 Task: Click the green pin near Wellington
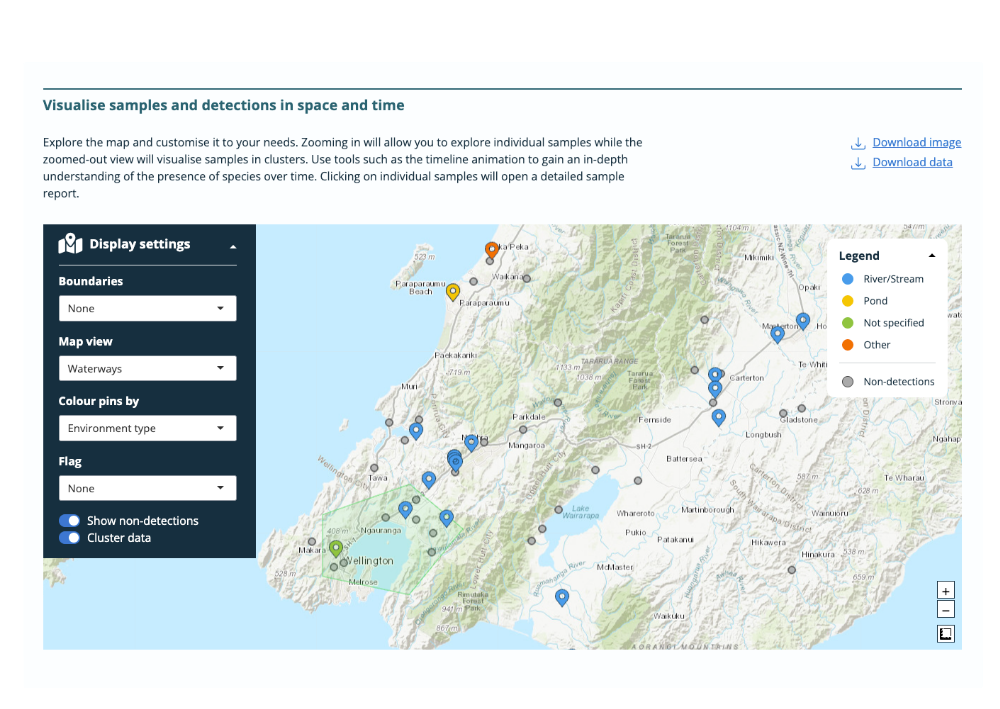[x=336, y=548]
